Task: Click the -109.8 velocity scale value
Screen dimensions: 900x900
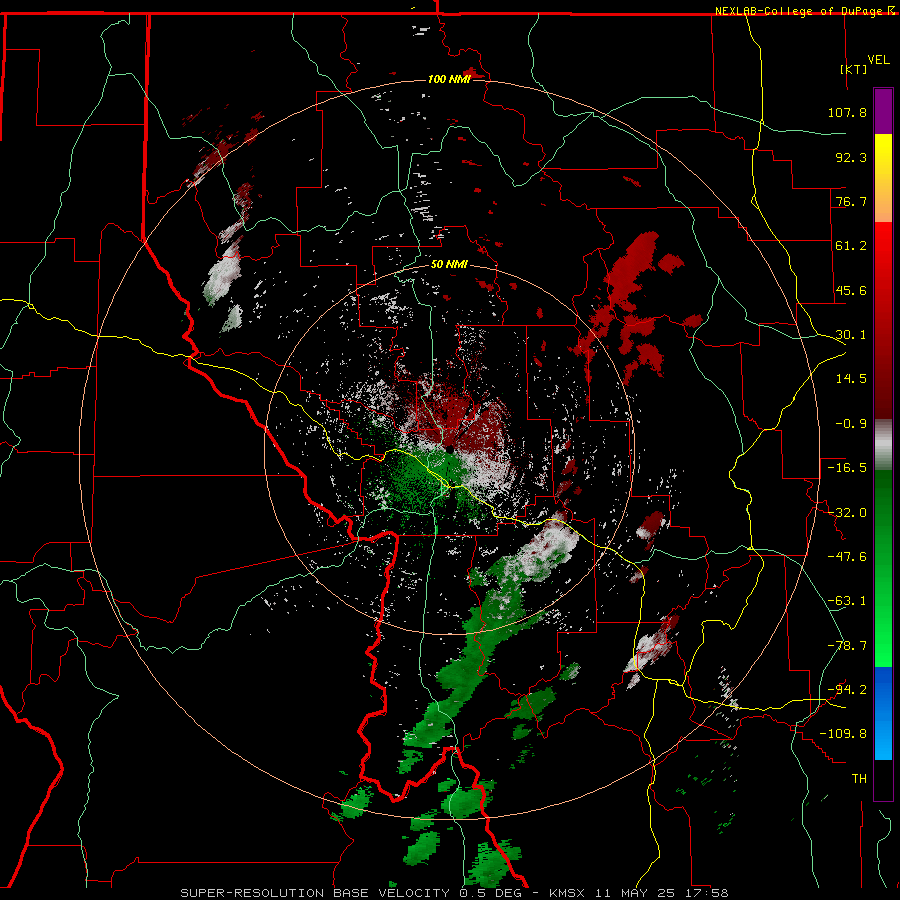Action: [843, 734]
